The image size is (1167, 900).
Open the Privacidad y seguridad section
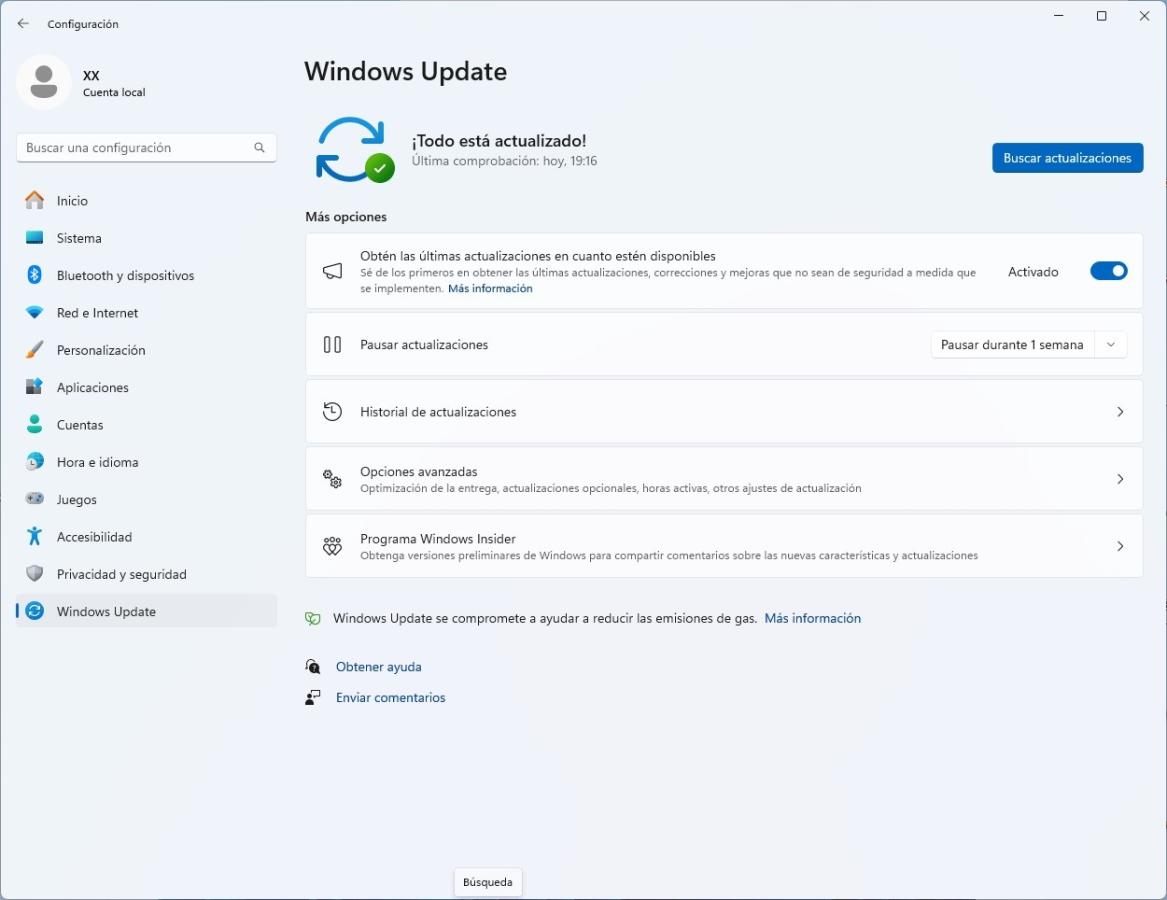(146, 573)
